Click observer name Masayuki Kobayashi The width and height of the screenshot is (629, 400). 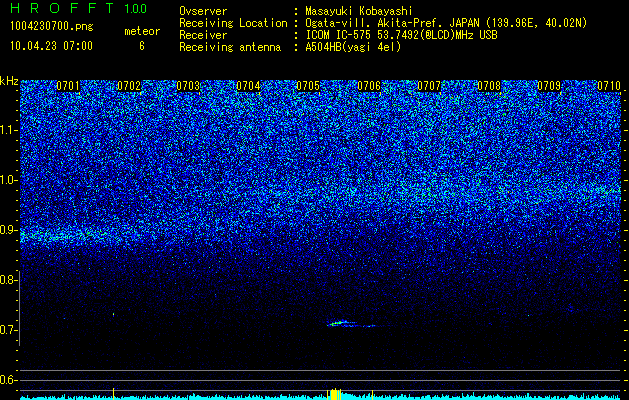(359, 11)
